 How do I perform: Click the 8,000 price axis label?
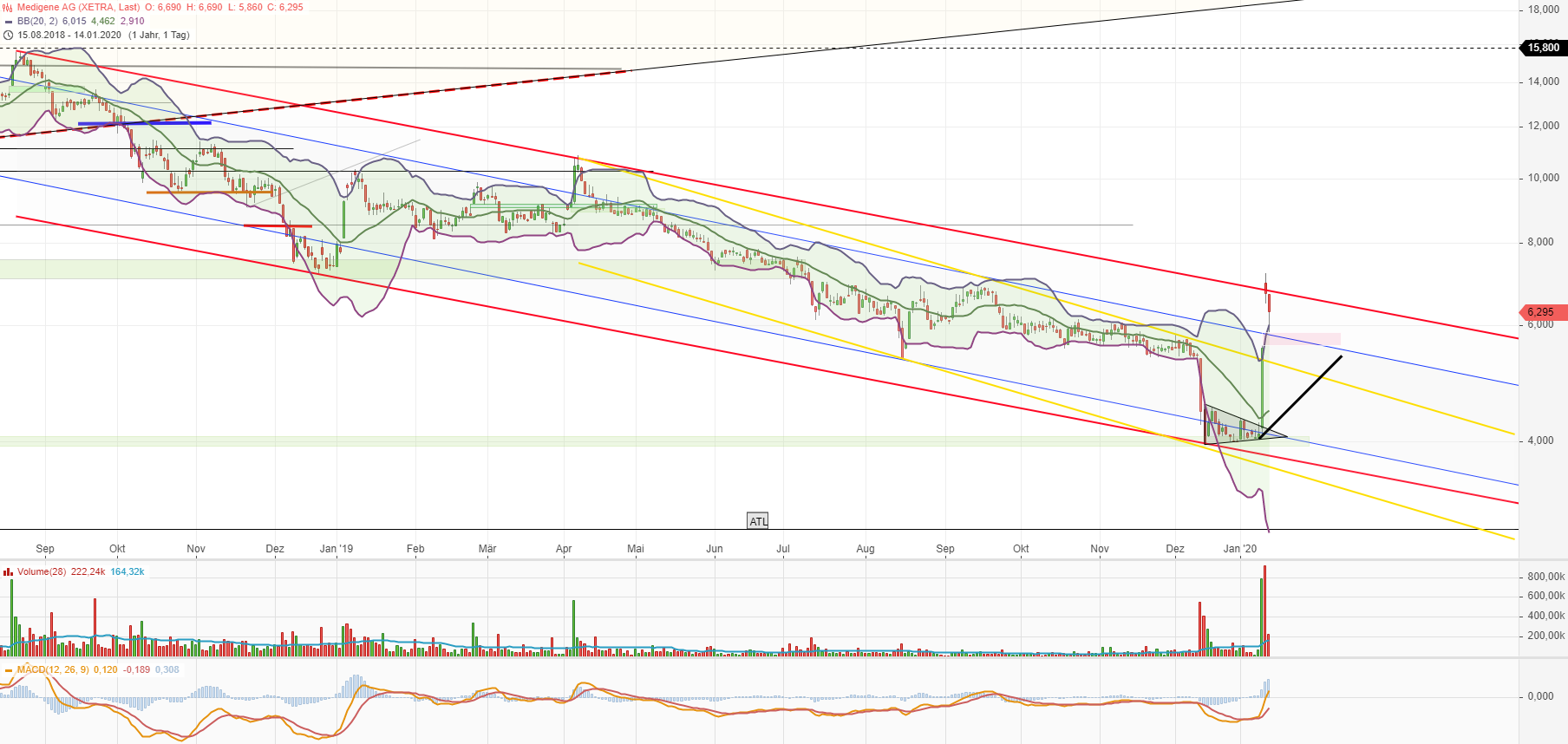(1541, 242)
